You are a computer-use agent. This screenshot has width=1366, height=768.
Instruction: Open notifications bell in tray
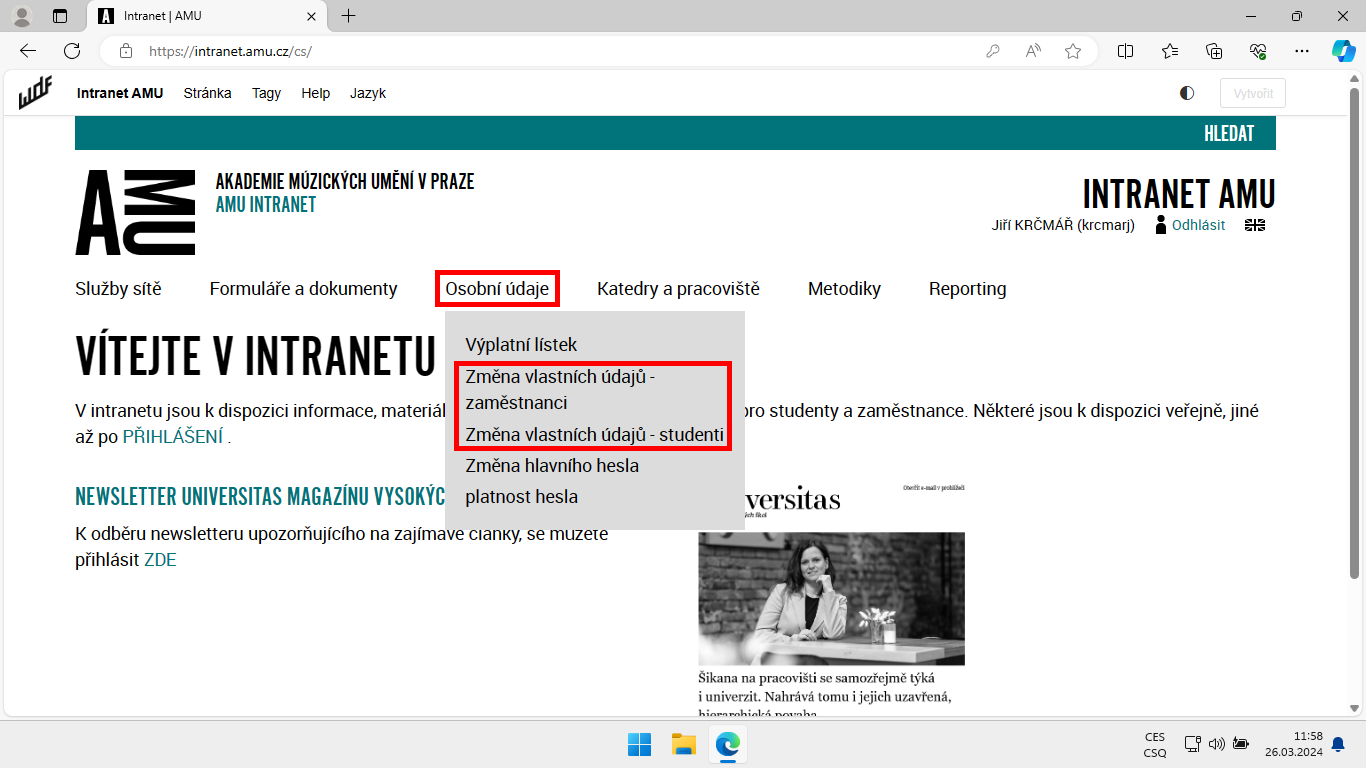[x=1338, y=744]
